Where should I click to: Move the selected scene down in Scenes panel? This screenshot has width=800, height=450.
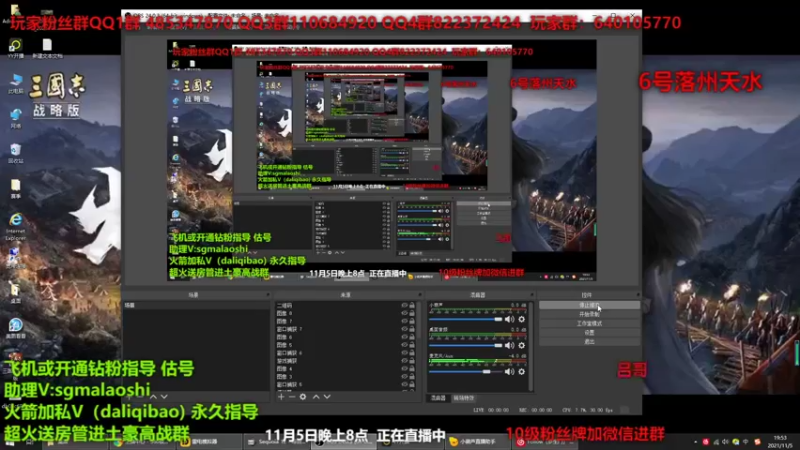[164, 396]
